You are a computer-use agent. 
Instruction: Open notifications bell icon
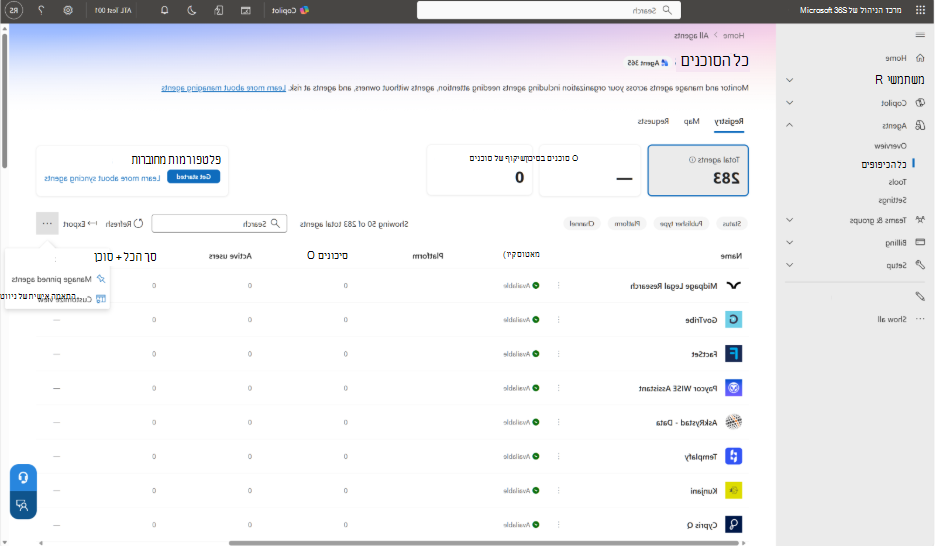coord(164,10)
